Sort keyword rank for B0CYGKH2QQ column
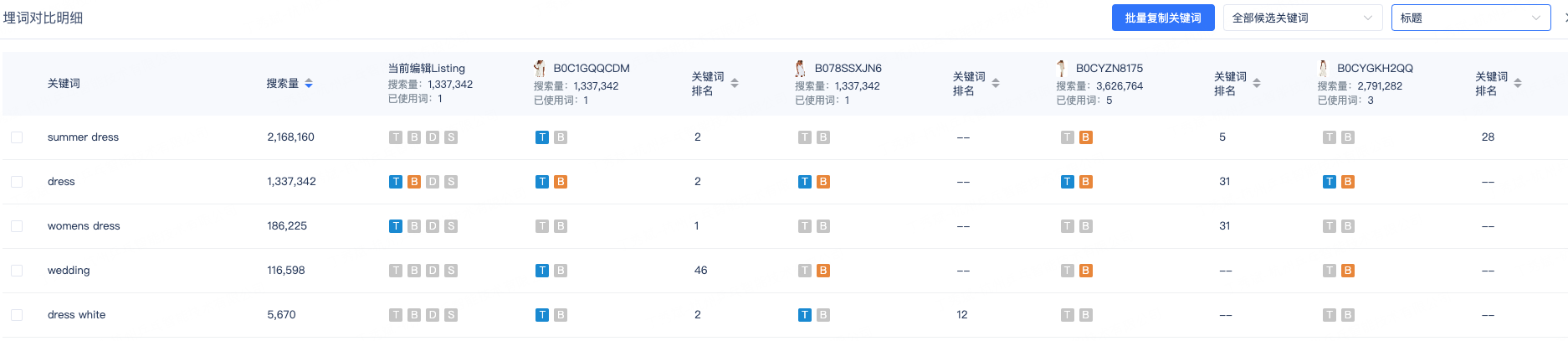Viewport: 1568px width, 341px height. click(1518, 83)
